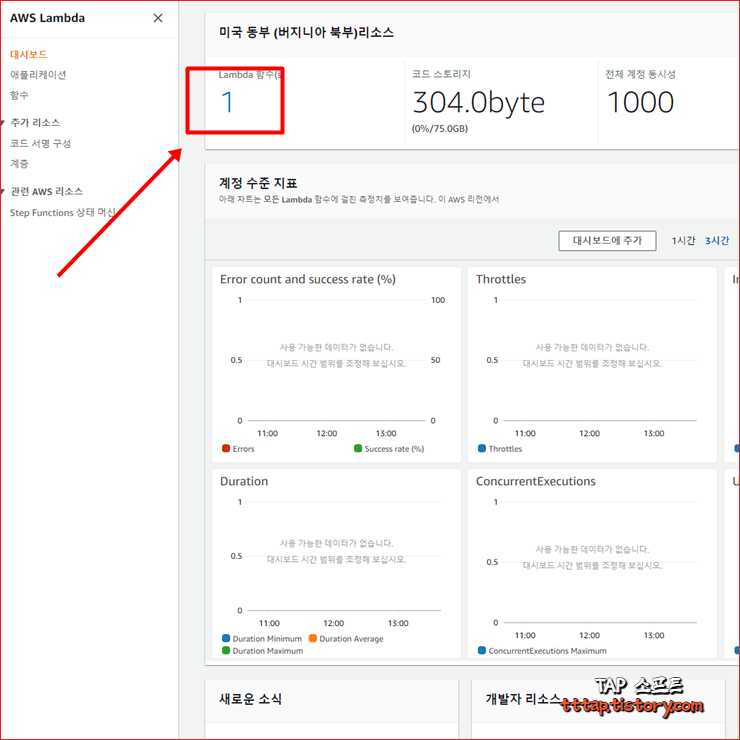
Task: Open 애플리케이션 in the sidebar
Action: pos(38,75)
